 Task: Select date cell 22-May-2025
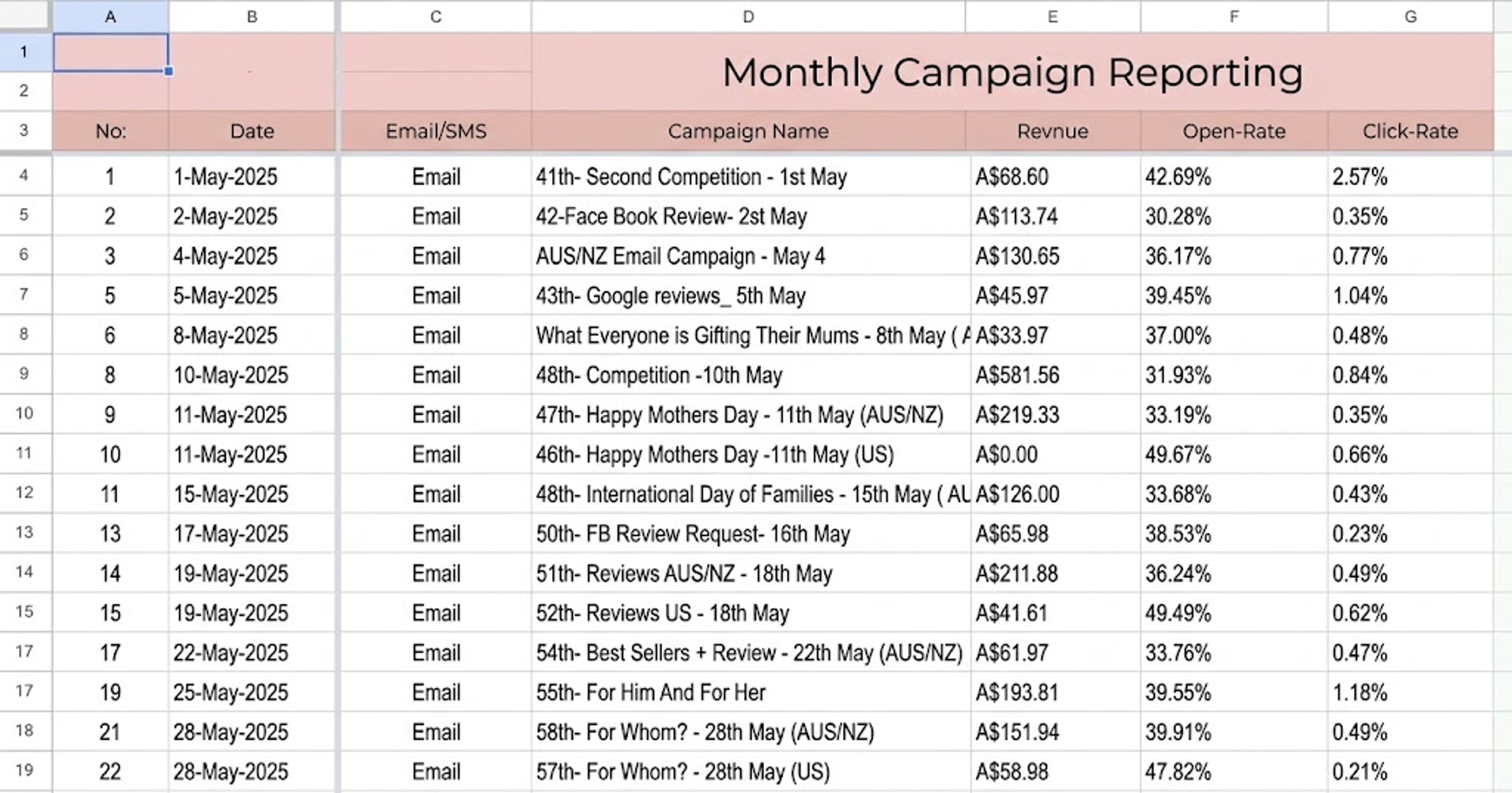[x=252, y=653]
